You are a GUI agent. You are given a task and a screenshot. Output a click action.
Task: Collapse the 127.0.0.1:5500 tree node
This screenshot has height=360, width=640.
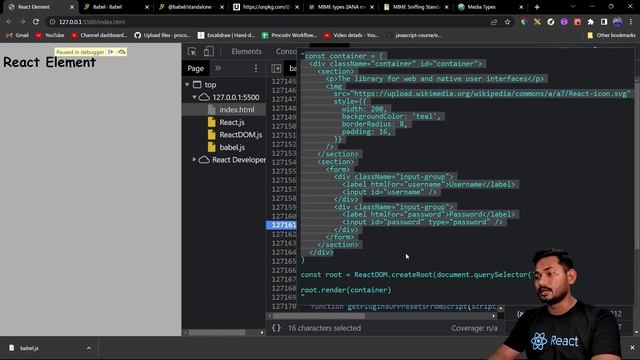click(x=194, y=97)
